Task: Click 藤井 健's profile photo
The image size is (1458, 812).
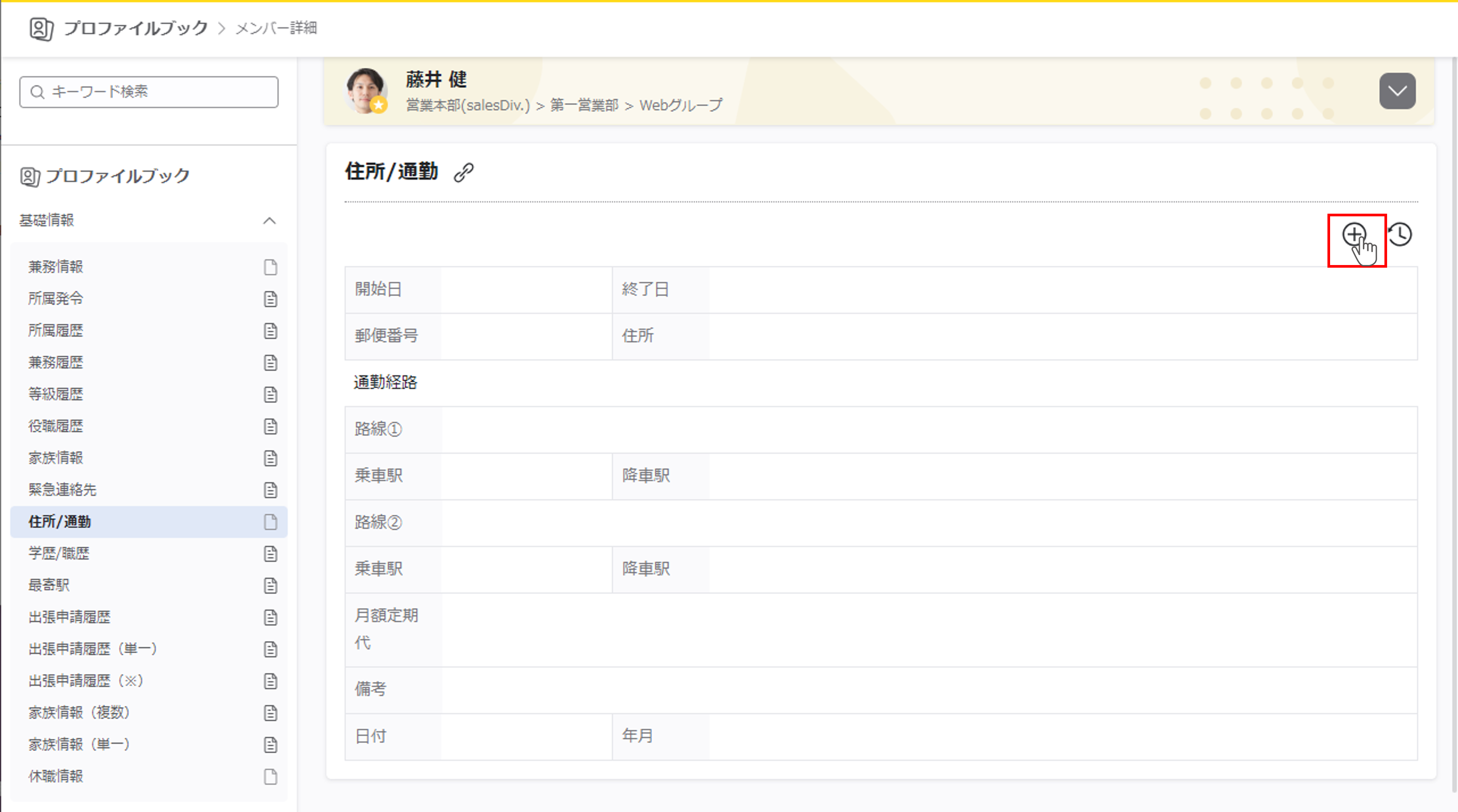Action: [366, 91]
